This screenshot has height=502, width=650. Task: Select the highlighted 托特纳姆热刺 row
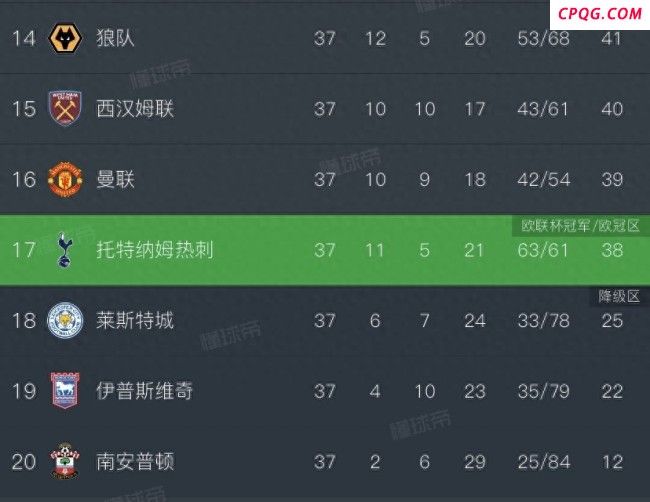[x=325, y=250]
